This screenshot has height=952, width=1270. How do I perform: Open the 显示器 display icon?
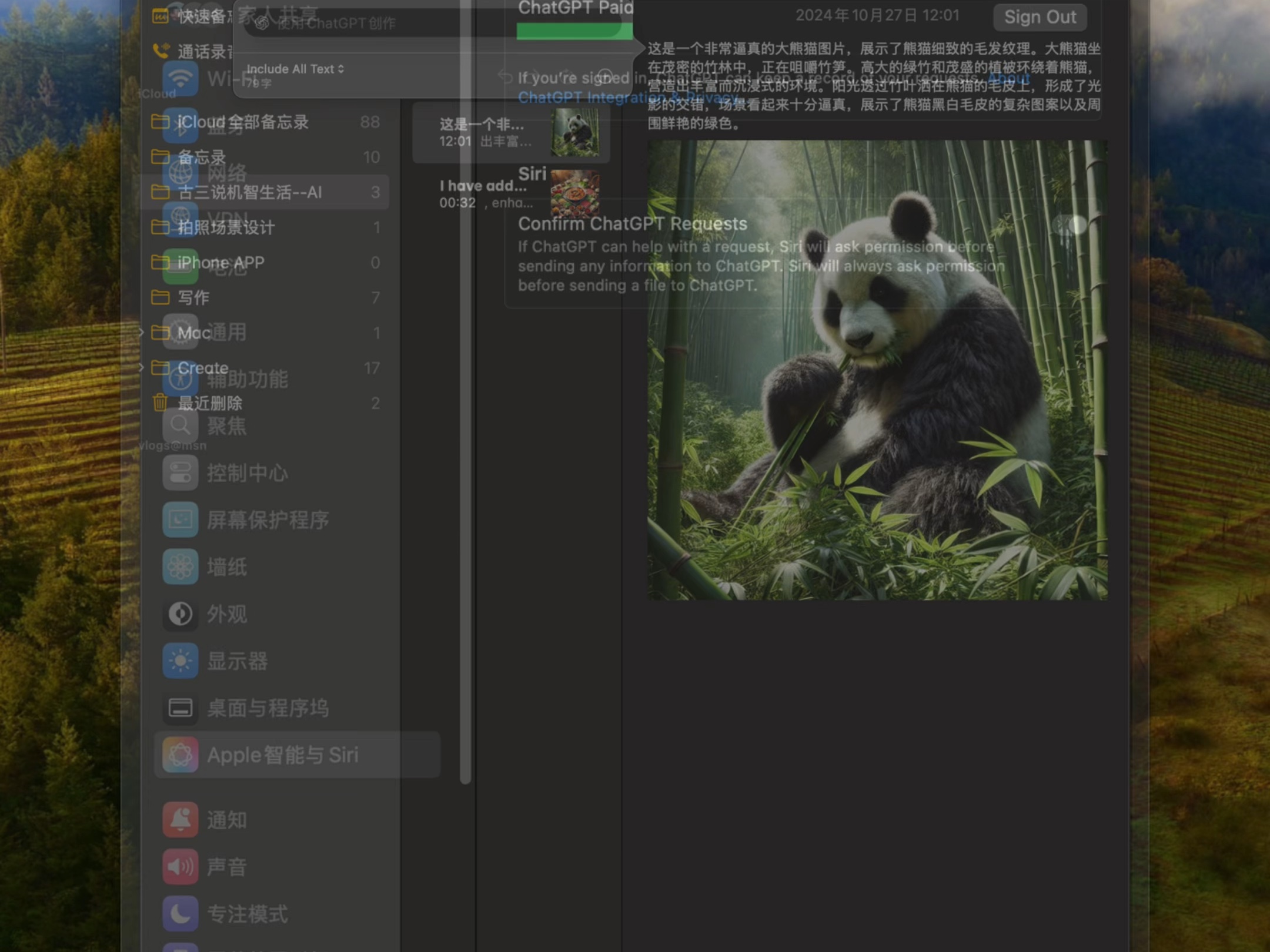point(181,661)
